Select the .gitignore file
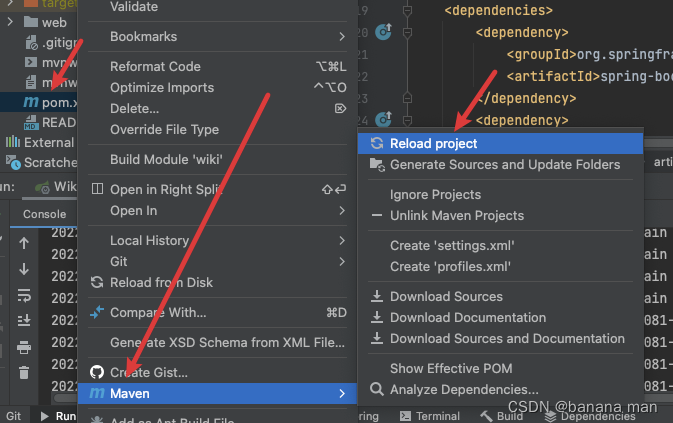Image resolution: width=673 pixels, height=423 pixels. 52,42
